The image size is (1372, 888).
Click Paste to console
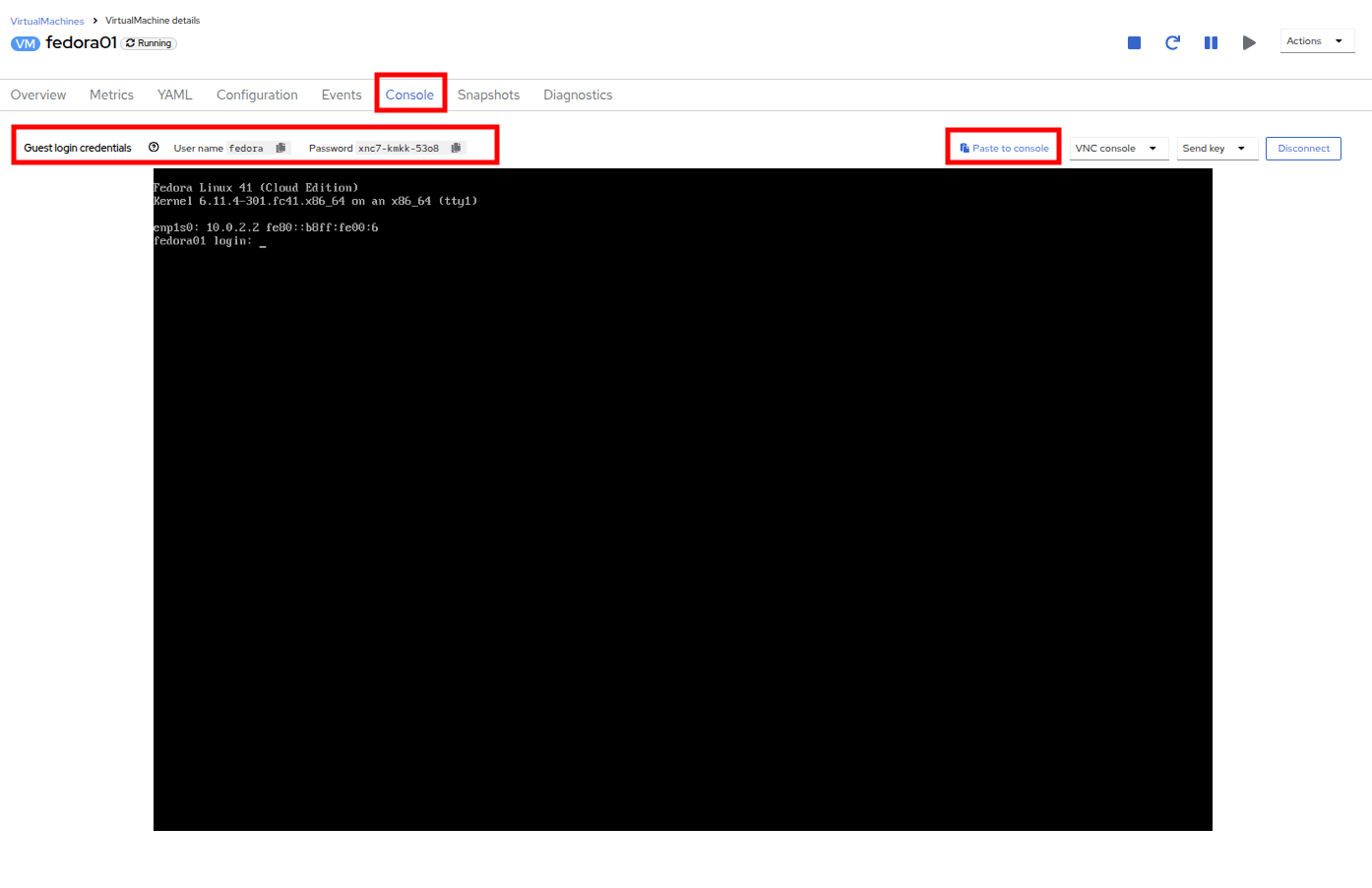pyautogui.click(x=1004, y=149)
